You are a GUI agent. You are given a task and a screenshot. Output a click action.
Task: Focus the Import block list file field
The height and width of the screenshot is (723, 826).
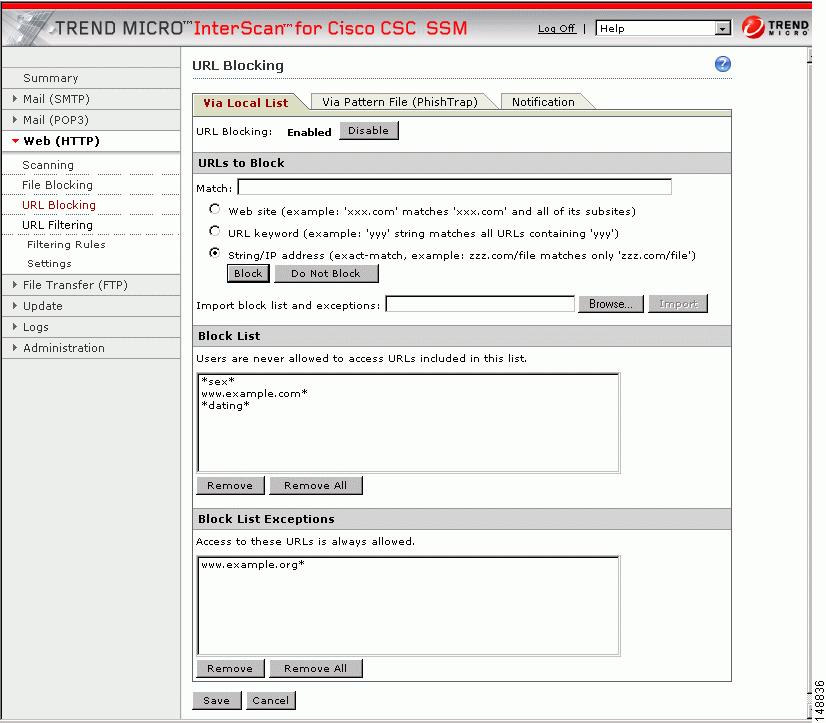tap(480, 304)
